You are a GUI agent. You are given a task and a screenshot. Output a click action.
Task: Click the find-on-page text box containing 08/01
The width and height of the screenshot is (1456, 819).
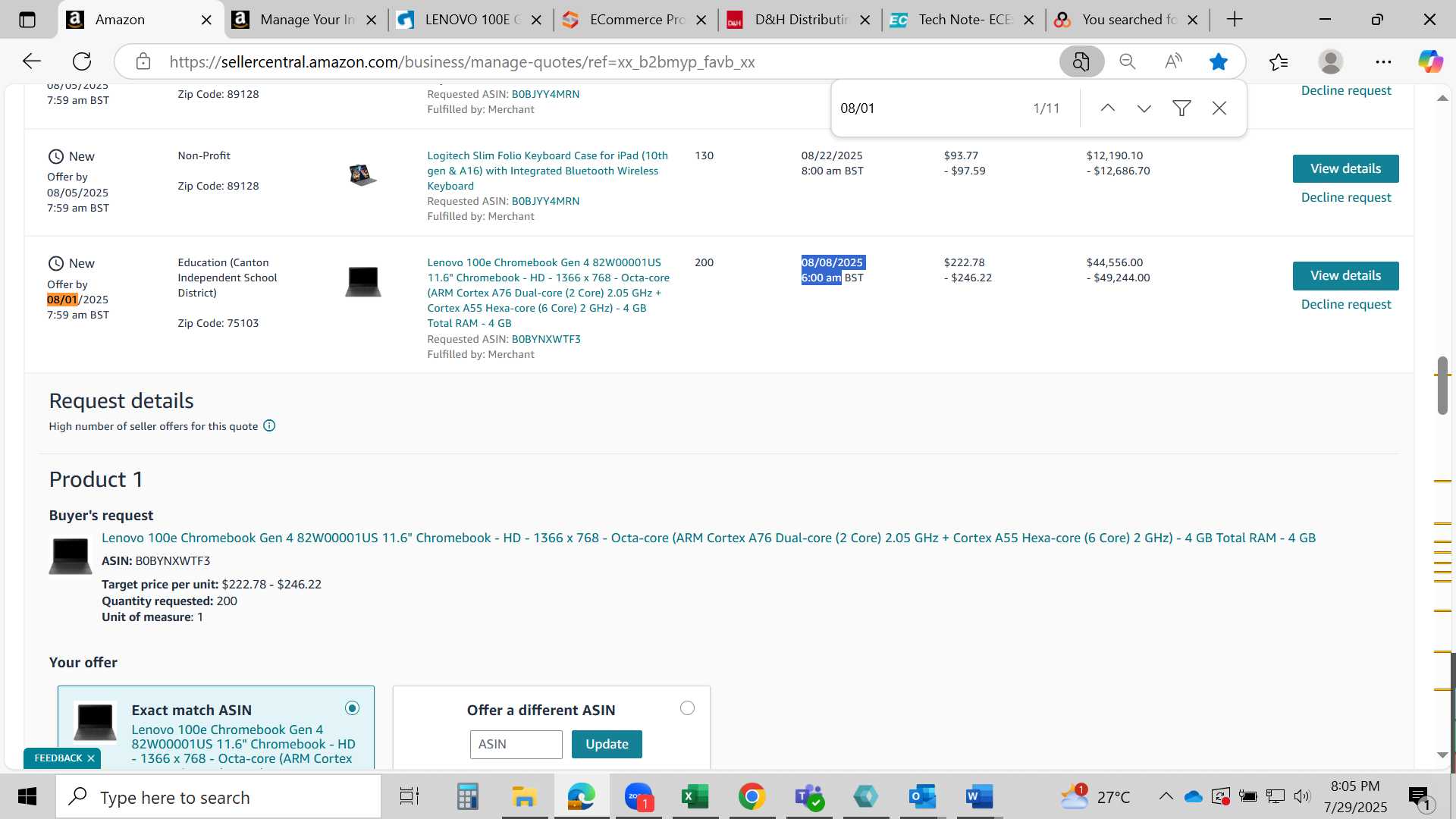[929, 108]
